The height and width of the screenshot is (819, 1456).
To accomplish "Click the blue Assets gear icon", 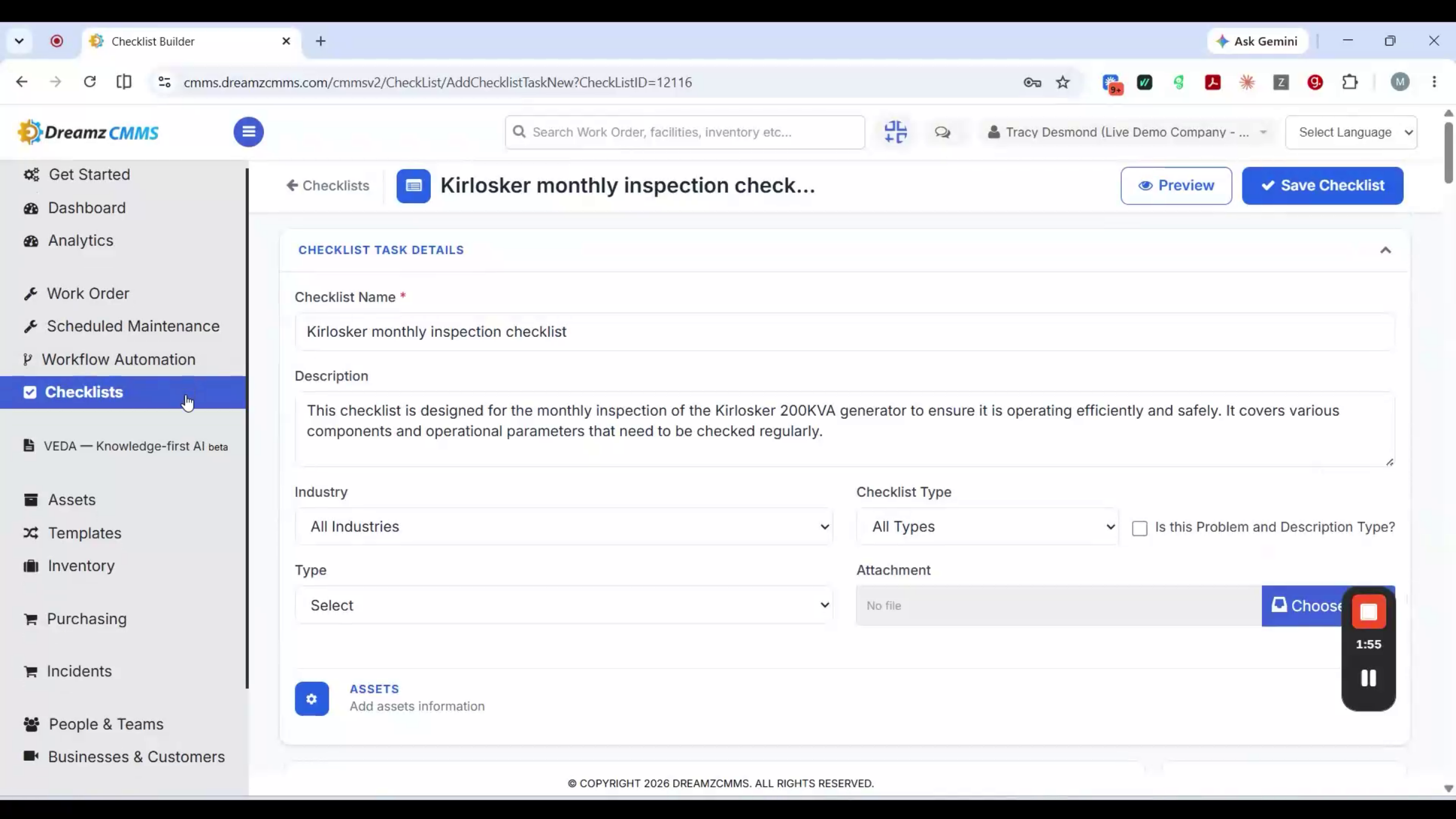I will pyautogui.click(x=312, y=699).
